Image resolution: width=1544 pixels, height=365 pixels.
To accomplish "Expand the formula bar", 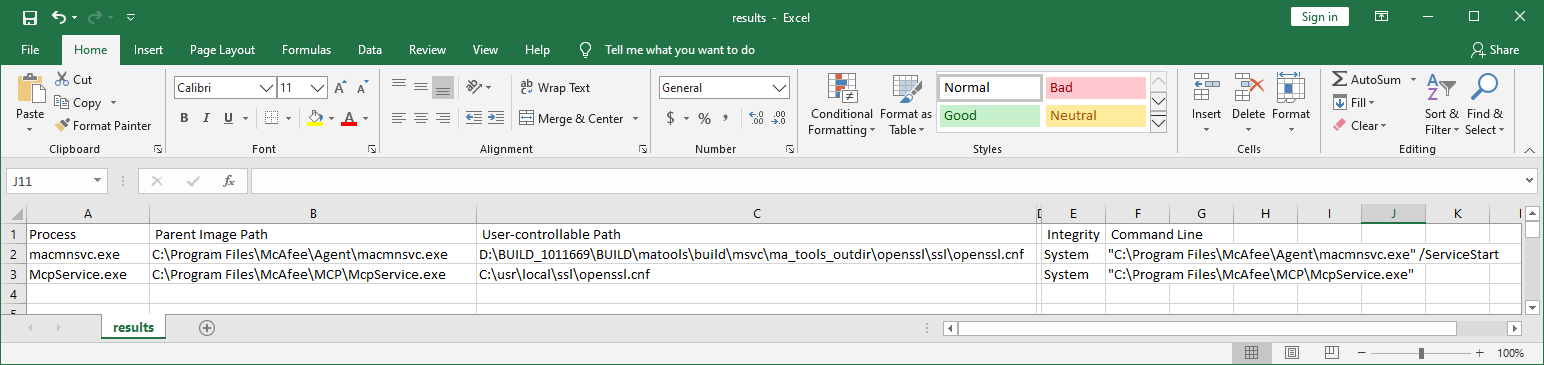I will click(1530, 181).
